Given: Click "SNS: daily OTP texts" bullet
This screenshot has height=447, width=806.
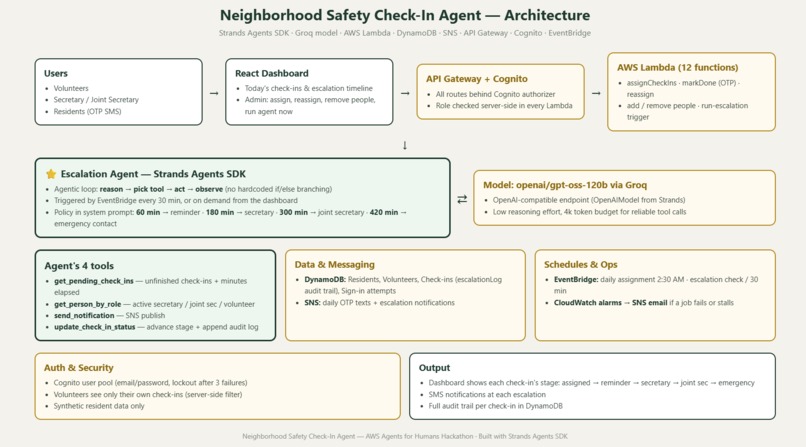Looking at the screenshot, I should pos(379,303).
